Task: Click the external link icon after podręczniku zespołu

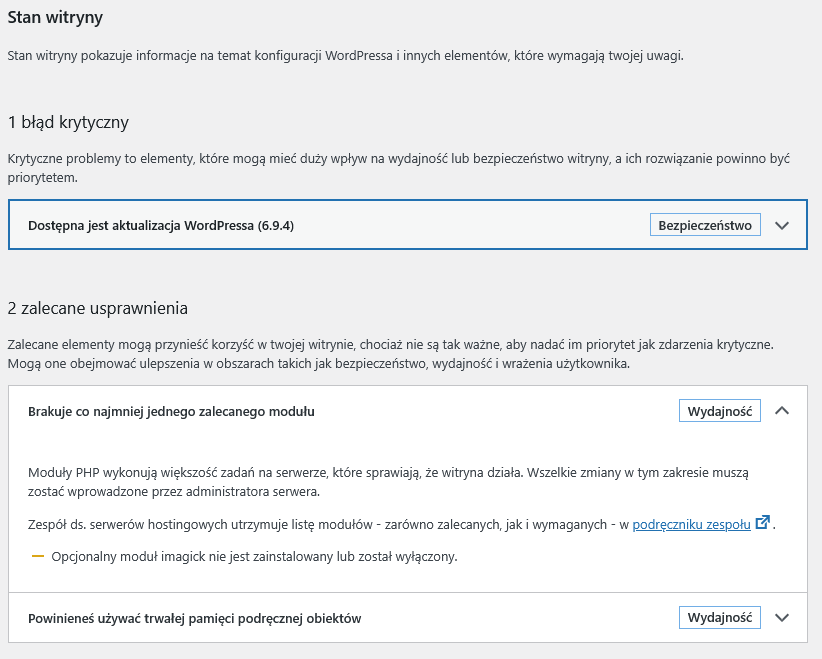Action: point(763,523)
